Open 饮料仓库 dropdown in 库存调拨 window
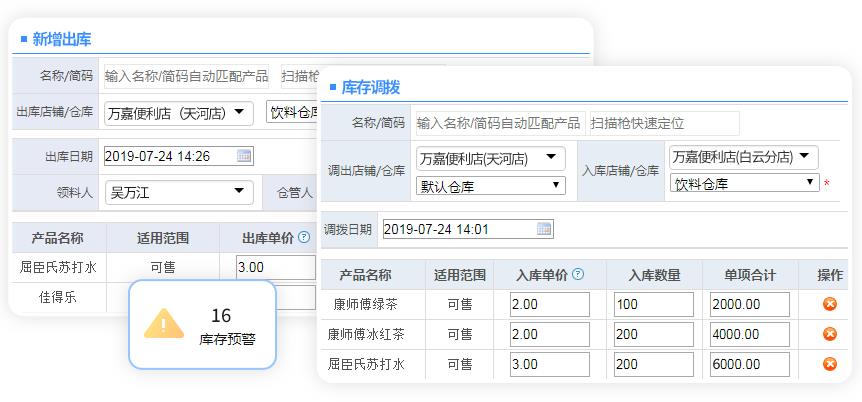 (x=744, y=183)
